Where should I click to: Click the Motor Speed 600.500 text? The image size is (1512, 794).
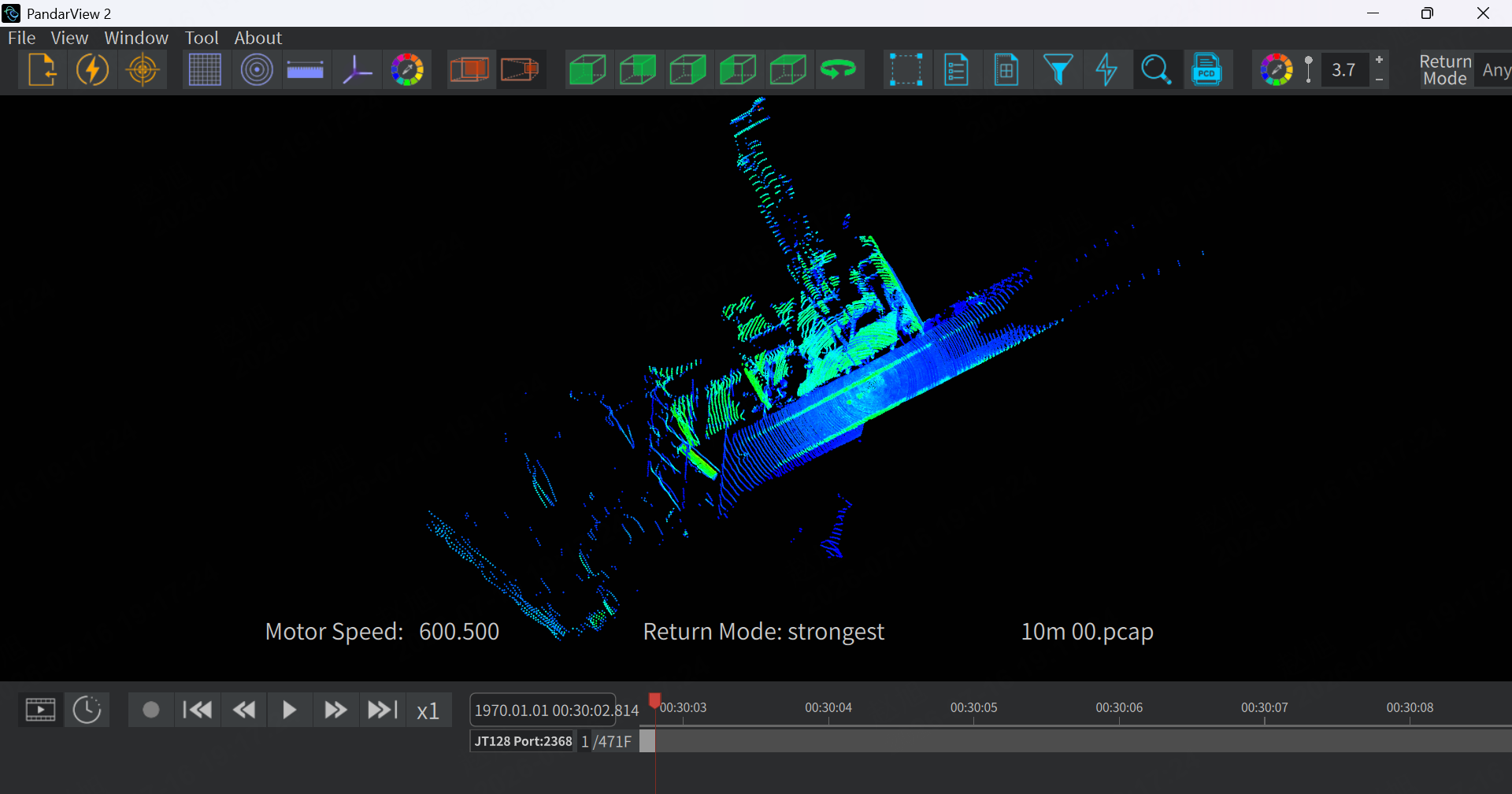pyautogui.click(x=382, y=632)
